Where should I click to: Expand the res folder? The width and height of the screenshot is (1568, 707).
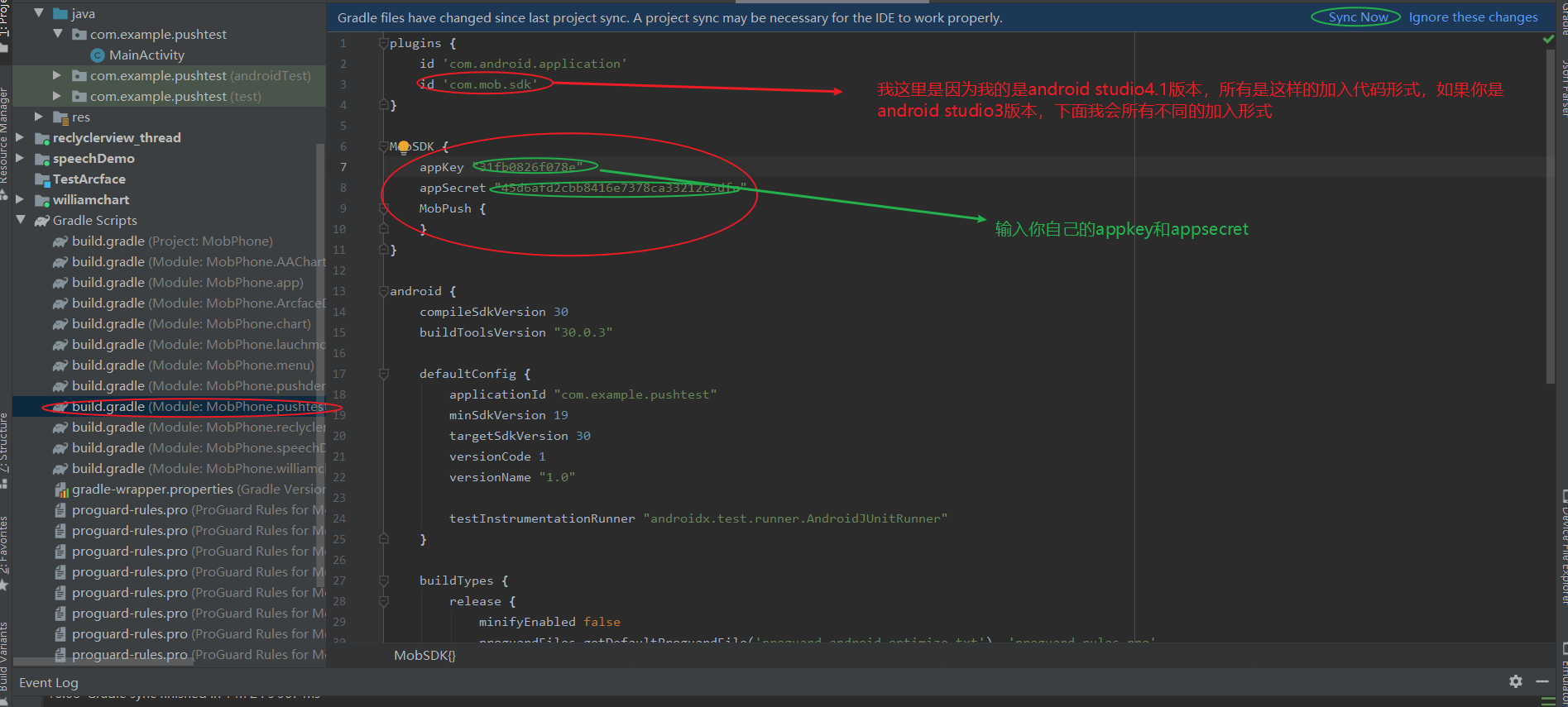click(38, 117)
